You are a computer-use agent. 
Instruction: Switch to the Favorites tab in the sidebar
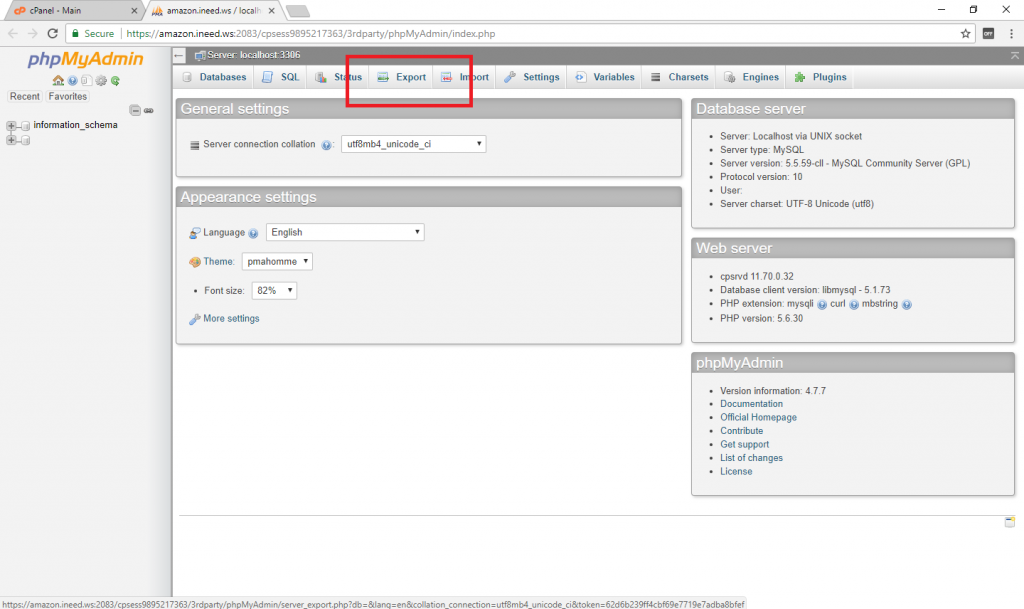click(67, 97)
